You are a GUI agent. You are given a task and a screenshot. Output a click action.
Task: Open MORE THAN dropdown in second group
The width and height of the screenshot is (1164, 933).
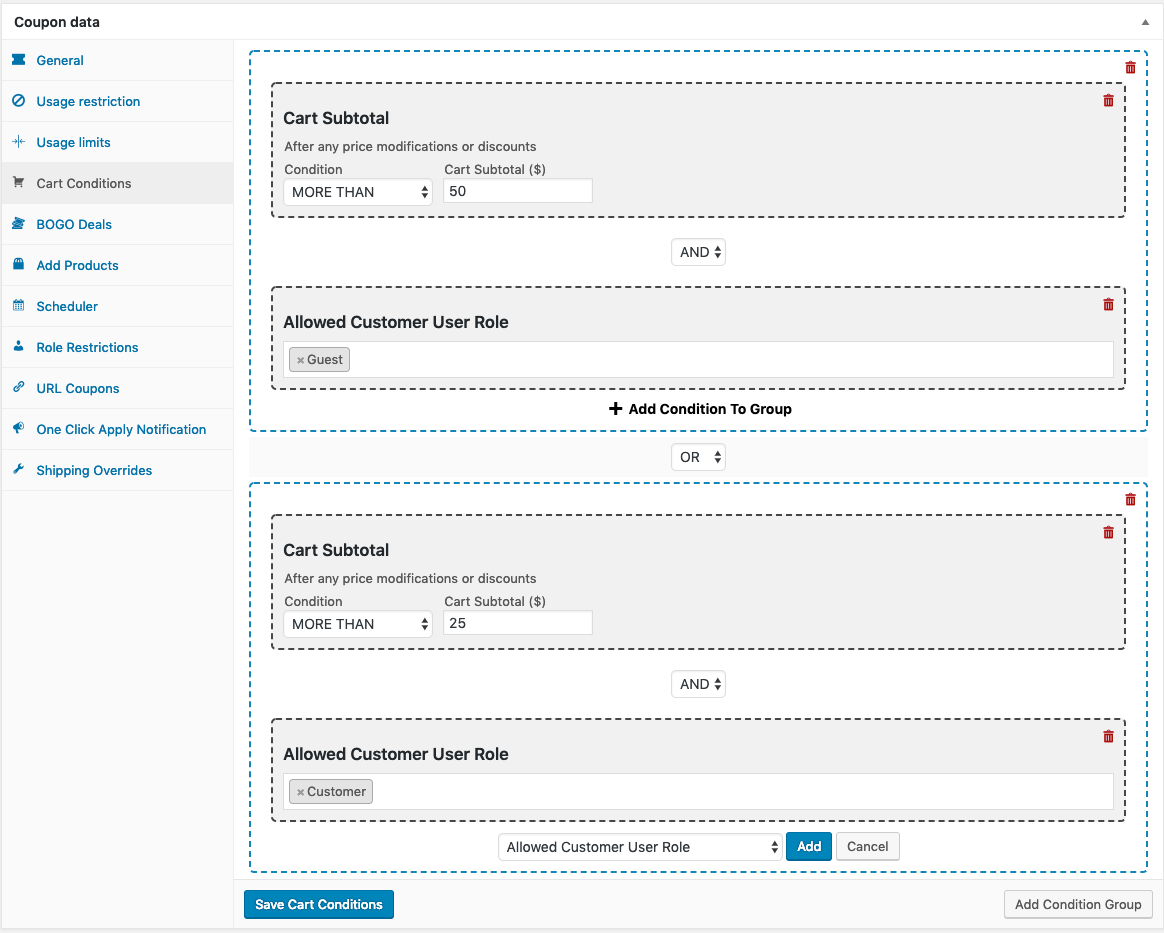coord(358,624)
